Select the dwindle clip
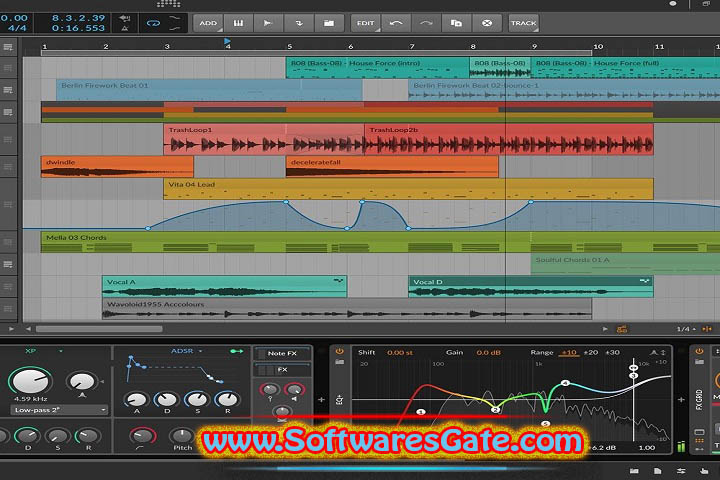This screenshot has height=480, width=720. click(117, 167)
